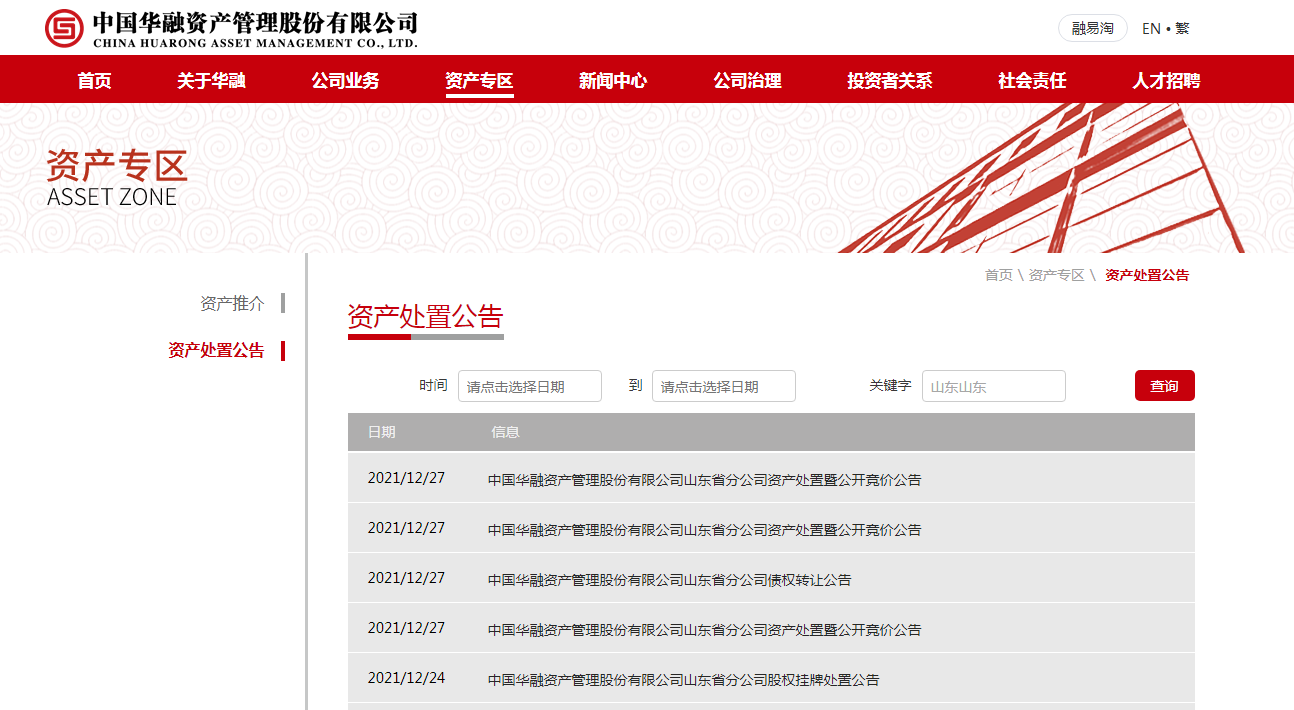Click the 中国华融资产管理股份有限公司 company name header
The image size is (1294, 710).
pos(255,21)
